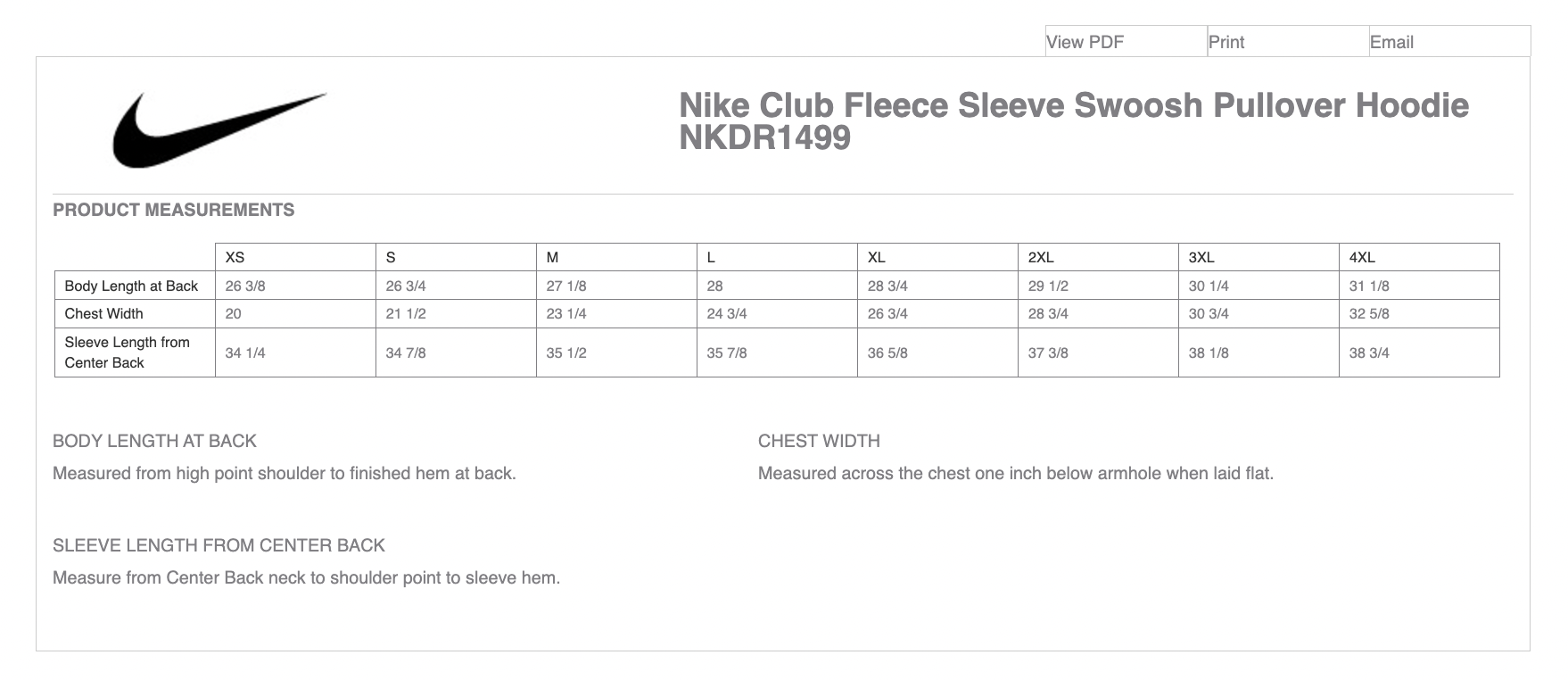Click Sleeve Length from Center Back row label
The width and height of the screenshot is (1568, 680).
coord(127,352)
